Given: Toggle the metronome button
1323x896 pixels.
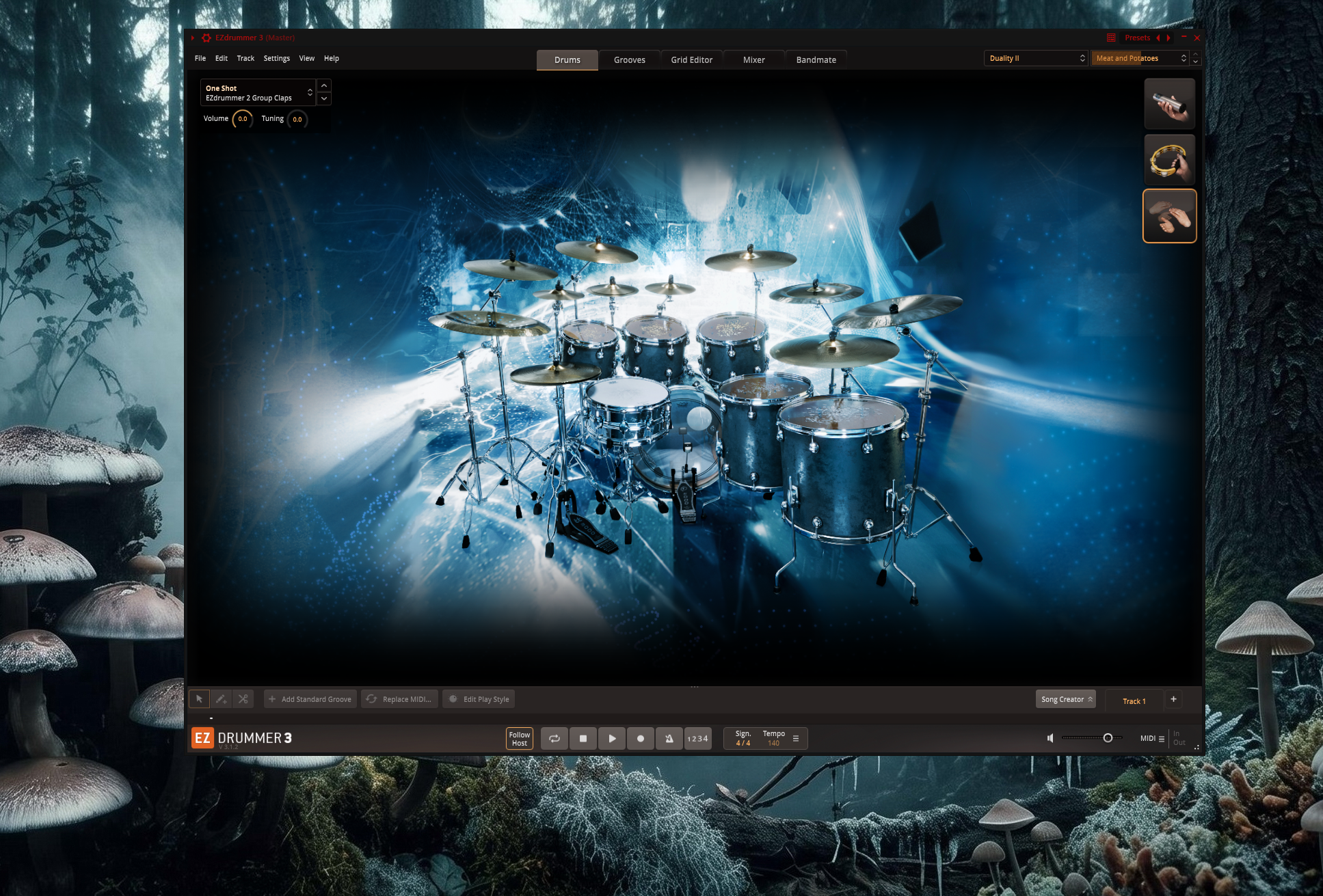Looking at the screenshot, I should (x=669, y=738).
